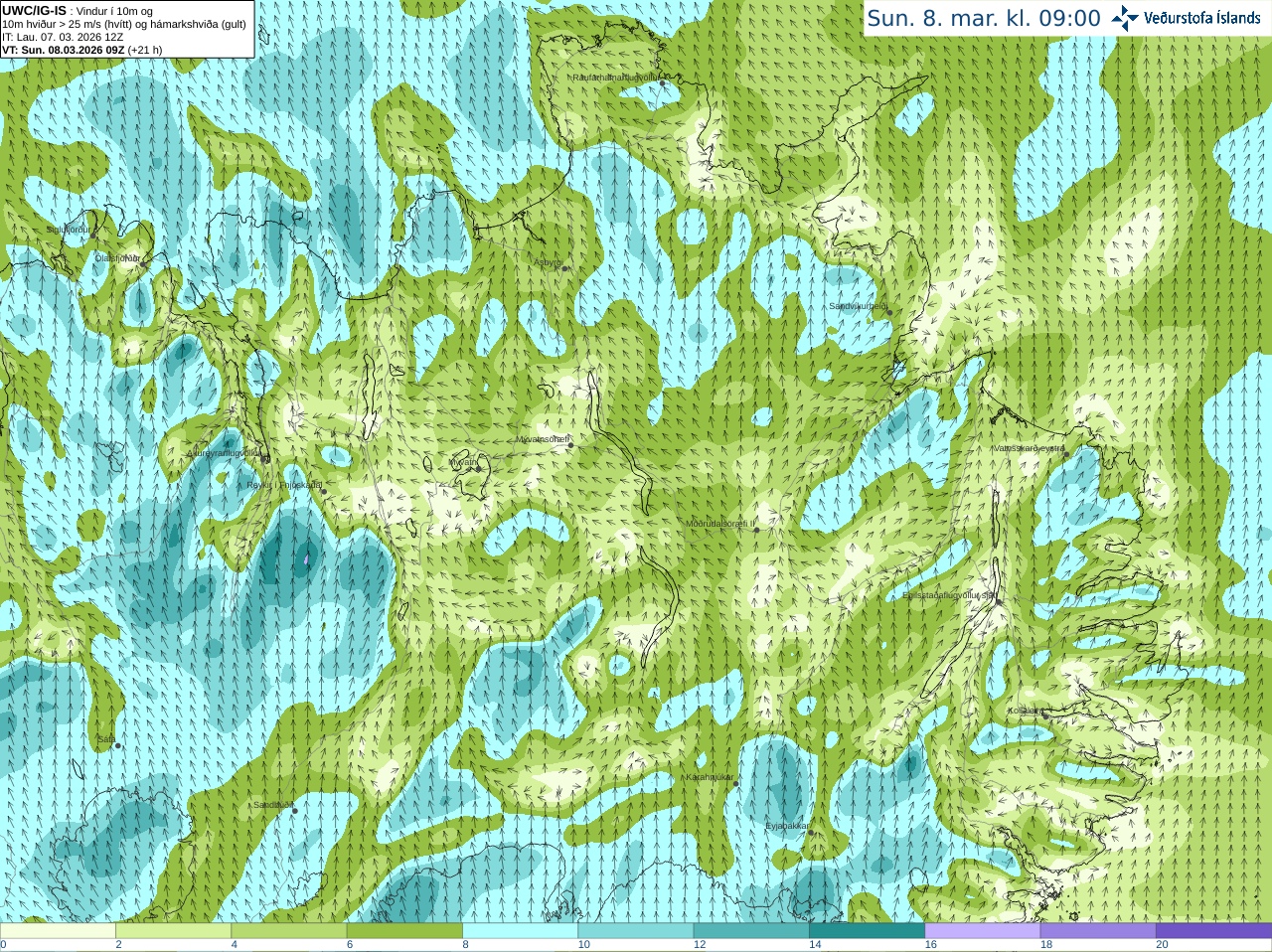
Task: Click the legend value '16'
Action: (931, 945)
